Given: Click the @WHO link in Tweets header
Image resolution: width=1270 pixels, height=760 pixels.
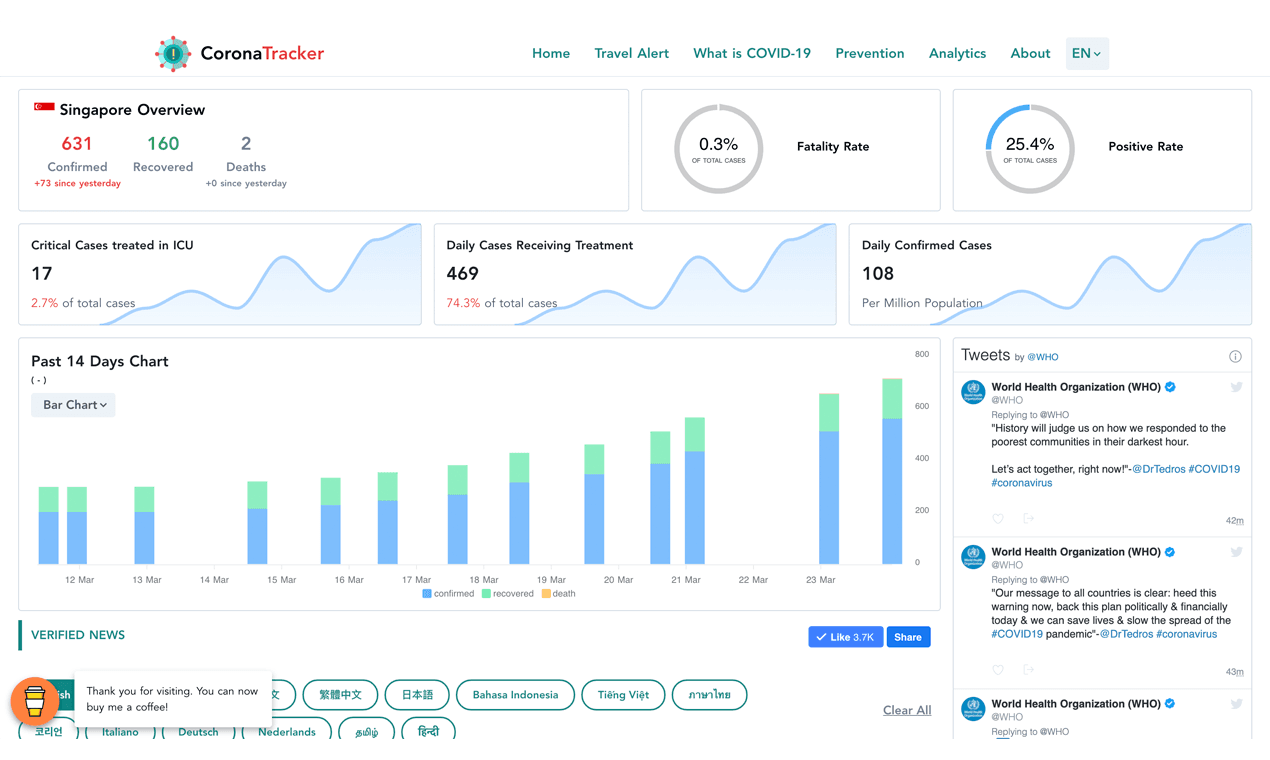Looking at the screenshot, I should pos(1042,357).
